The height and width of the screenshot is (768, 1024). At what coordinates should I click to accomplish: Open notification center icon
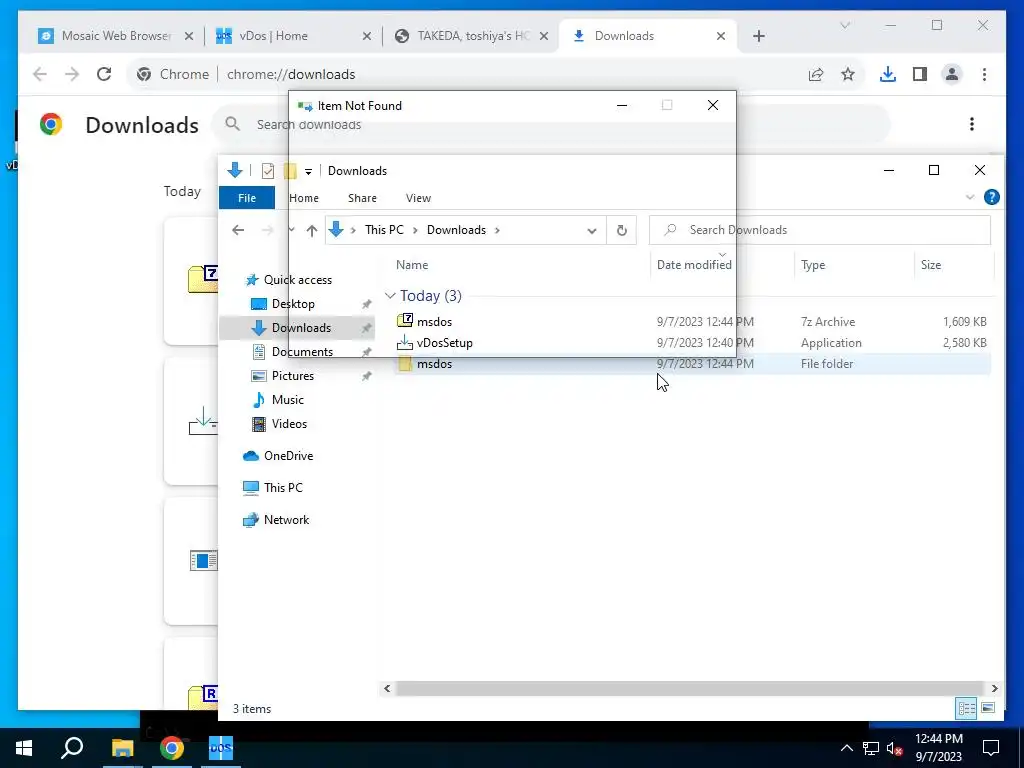point(991,748)
